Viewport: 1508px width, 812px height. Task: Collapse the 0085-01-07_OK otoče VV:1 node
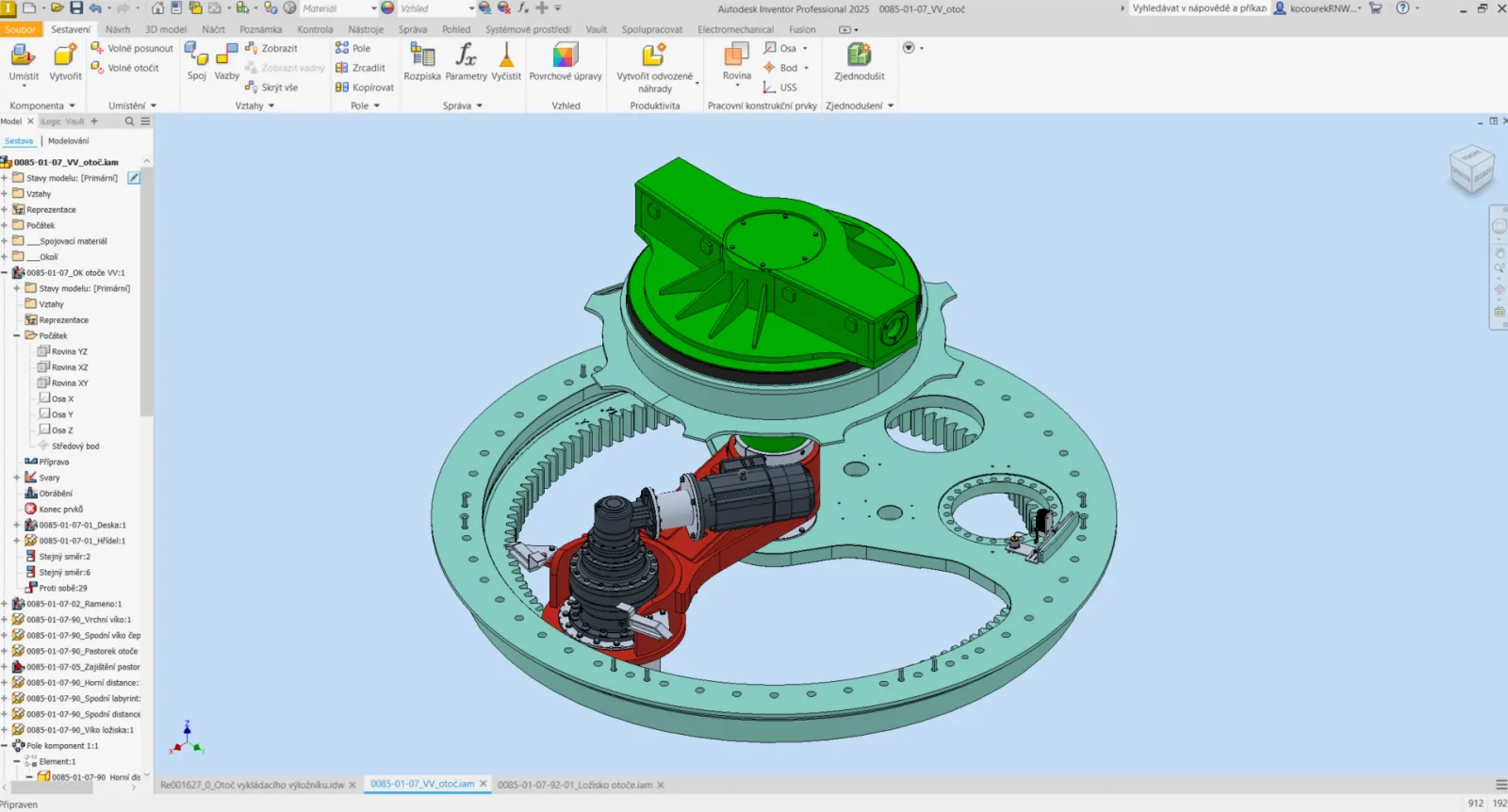tap(5, 273)
